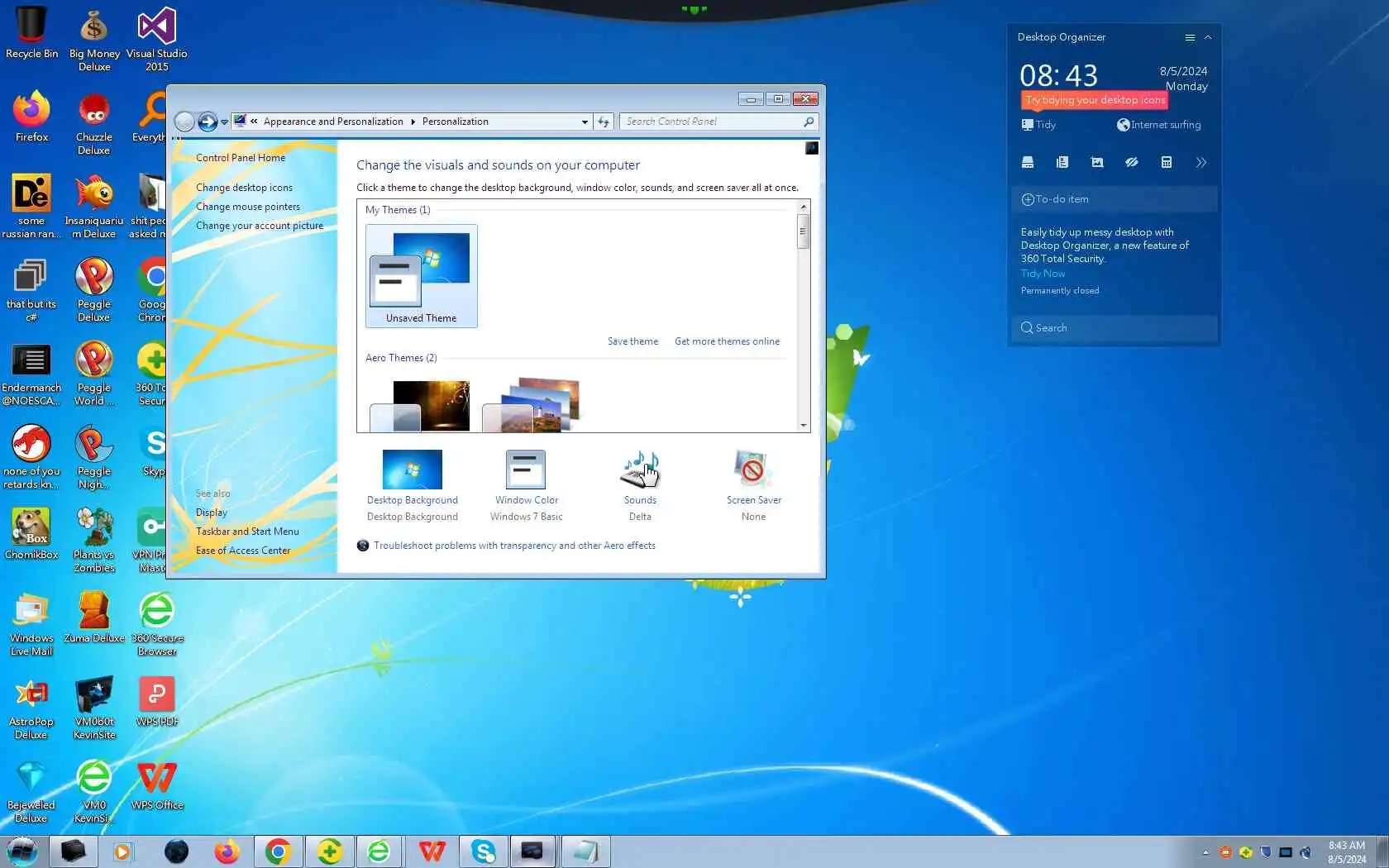Screen dimensions: 1389x868
Task: Select the Visual Studio 2015 desktop icon
Action: (157, 39)
